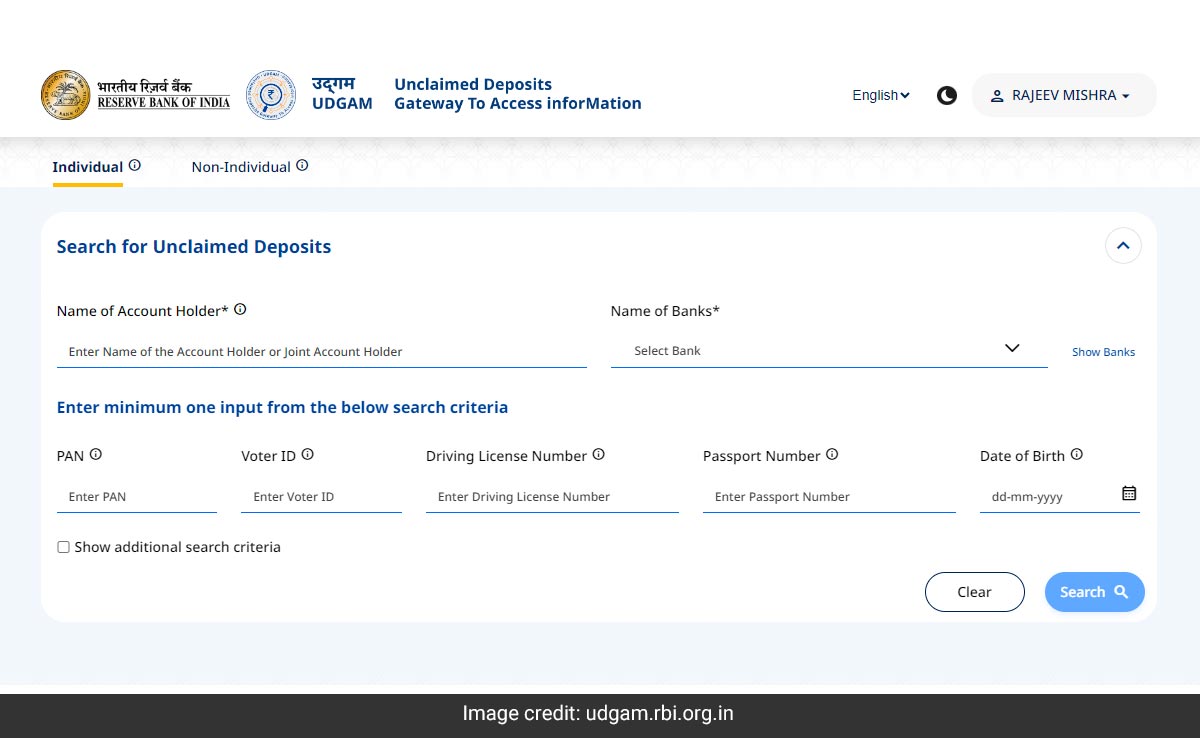Select the Individual tab
Viewport: 1200px width, 738px height.
pos(88,167)
